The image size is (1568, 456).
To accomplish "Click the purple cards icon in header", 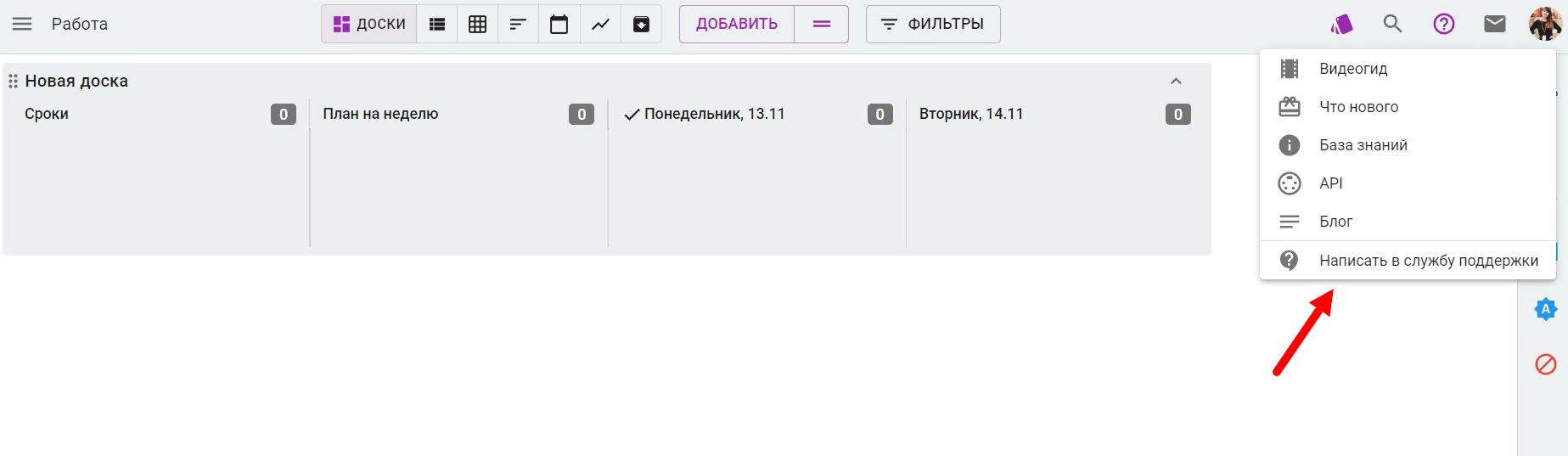I will 1341,24.
